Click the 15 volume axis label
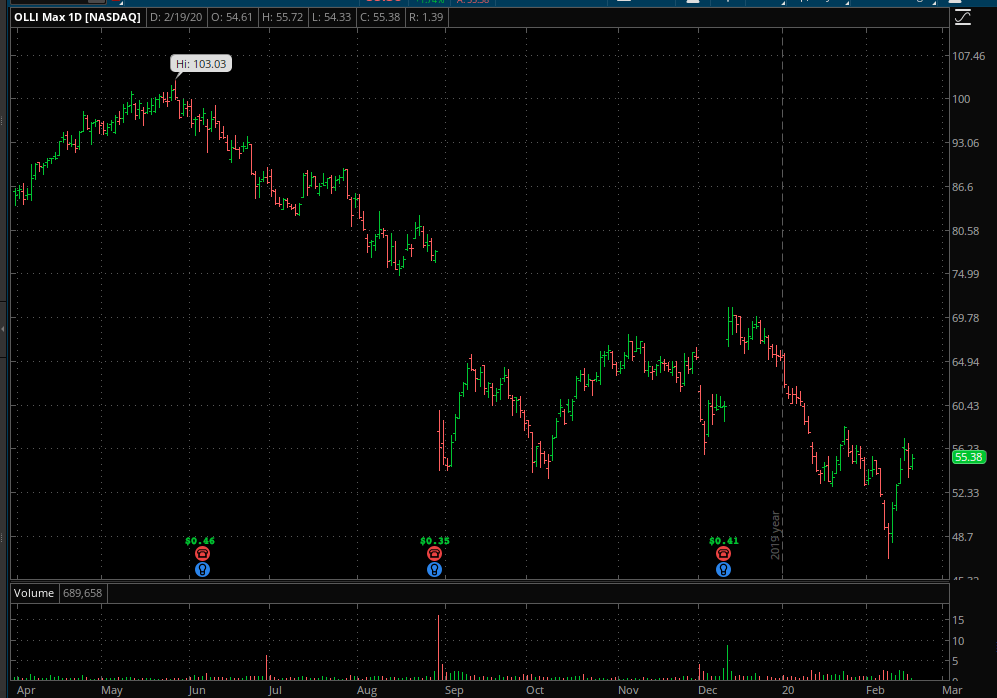This screenshot has height=698, width=997. pos(958,620)
